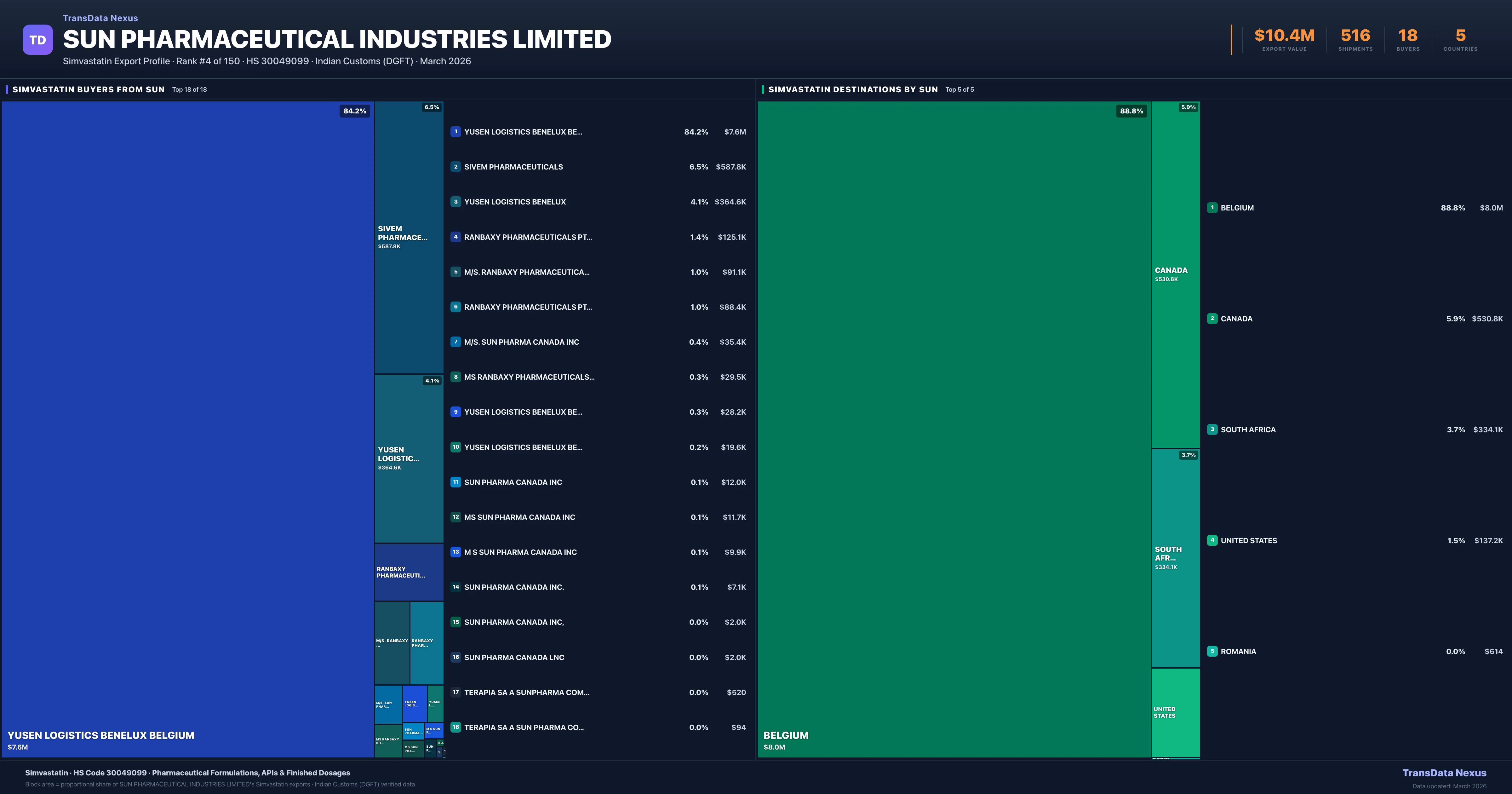Click the rank 1 badge beside BELGIUM destination
Screen dimensions: 1512x794
(1213, 208)
